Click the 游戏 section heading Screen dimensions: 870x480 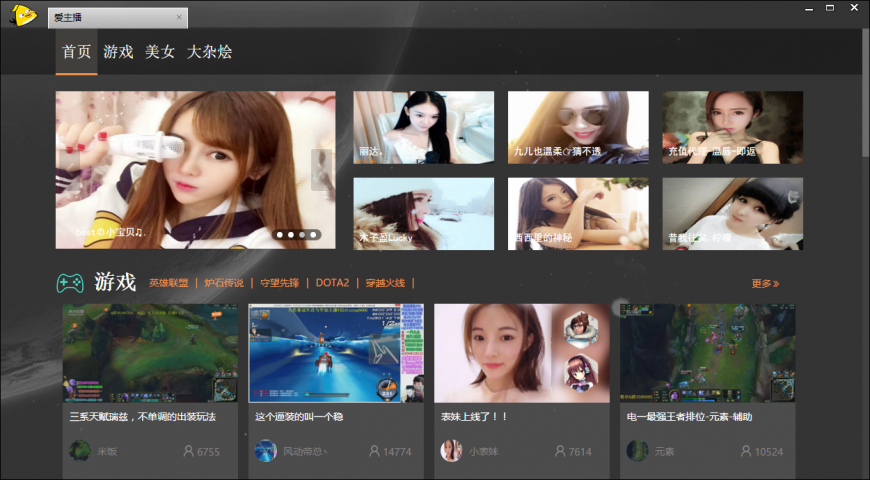pos(115,282)
